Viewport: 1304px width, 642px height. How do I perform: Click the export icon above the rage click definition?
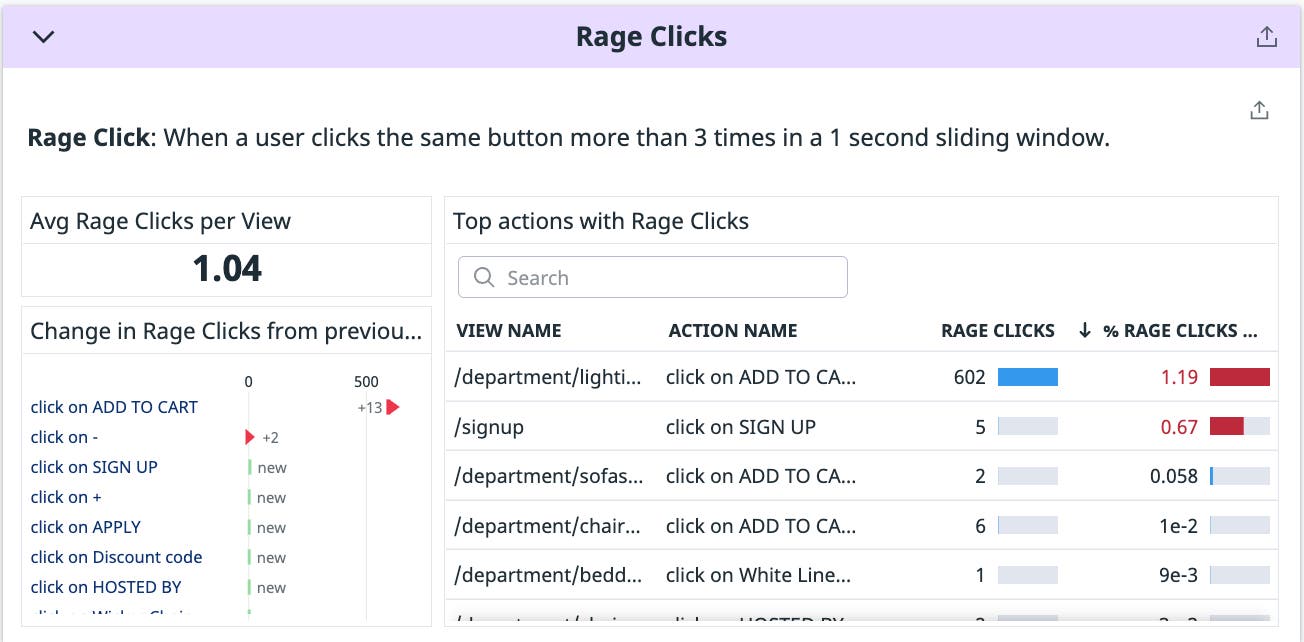tap(1259, 109)
